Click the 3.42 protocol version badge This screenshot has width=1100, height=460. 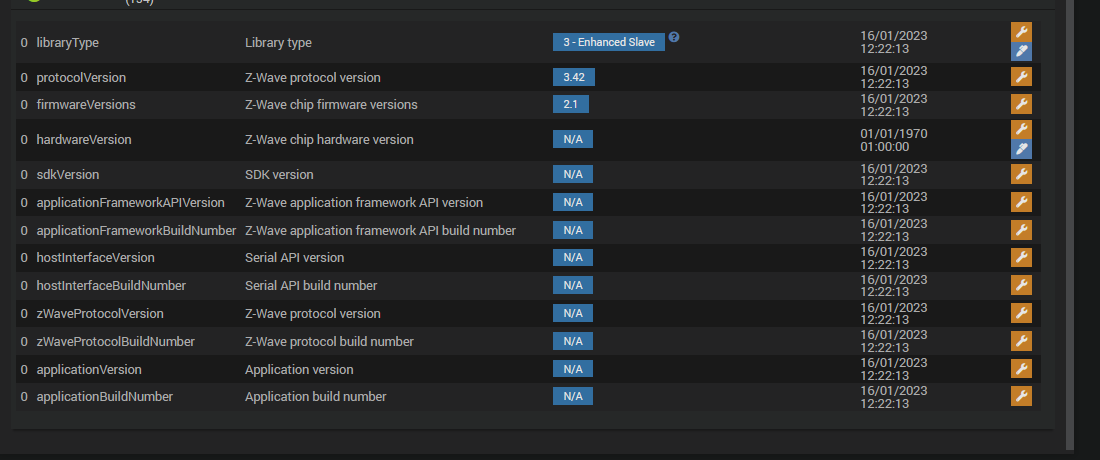pos(573,77)
